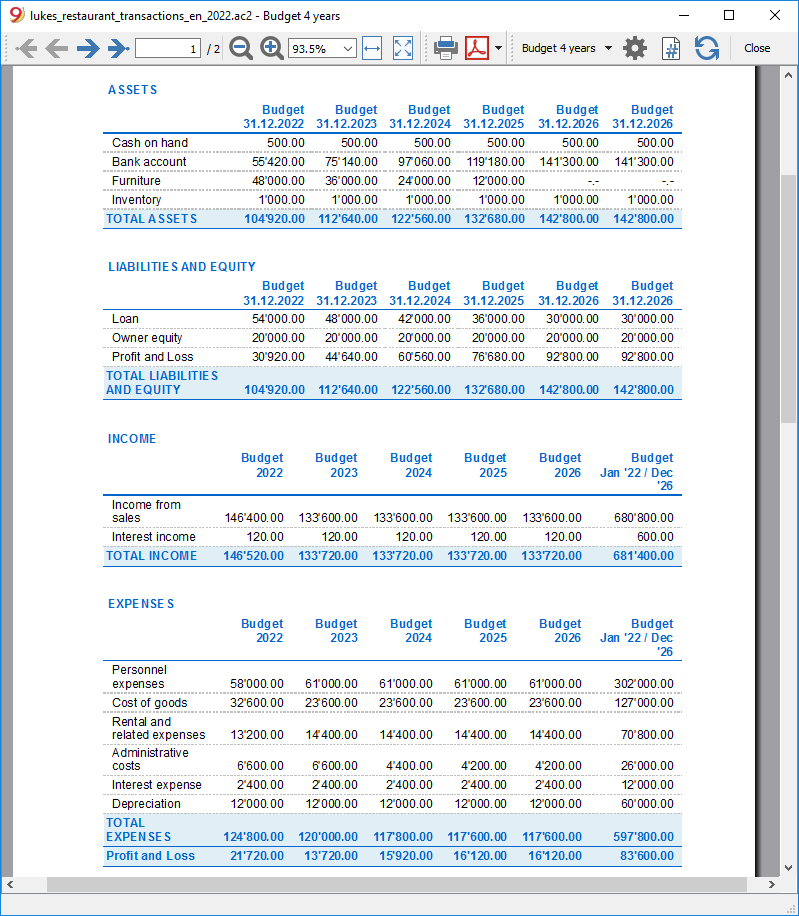Click Bank account value 55'420.00
799x916 pixels.
tap(278, 162)
